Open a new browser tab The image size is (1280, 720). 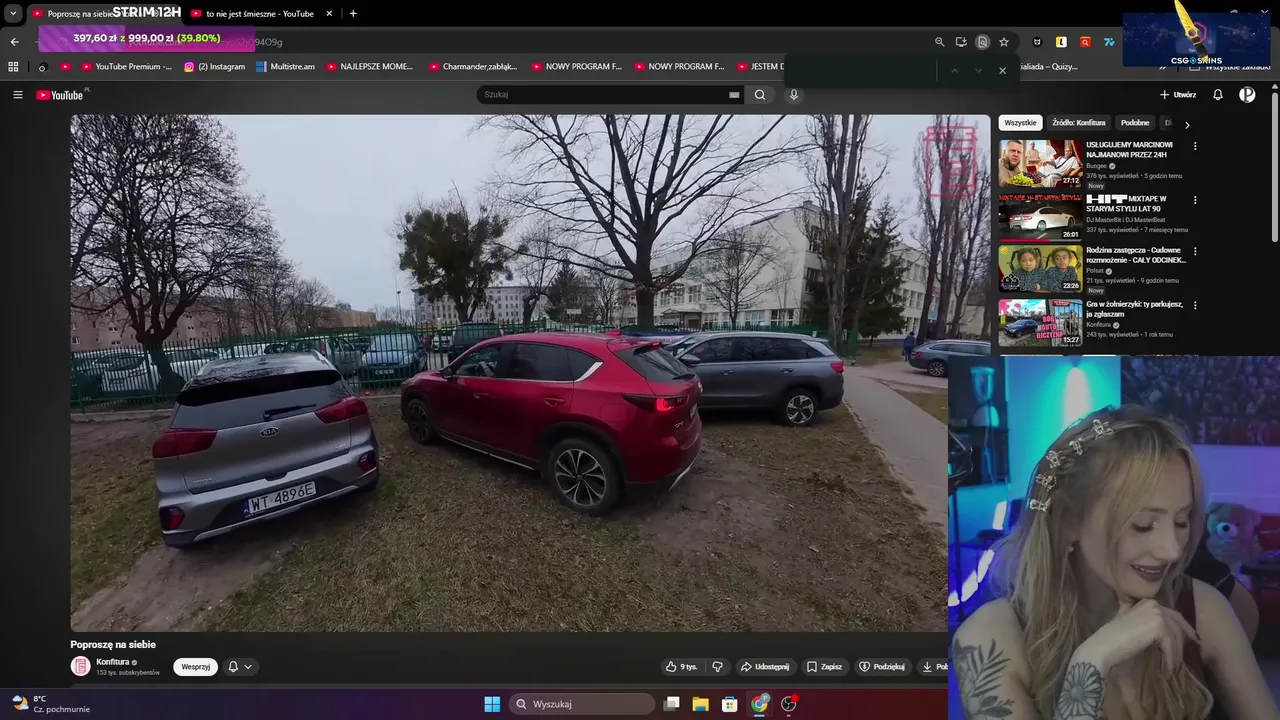[x=353, y=14]
